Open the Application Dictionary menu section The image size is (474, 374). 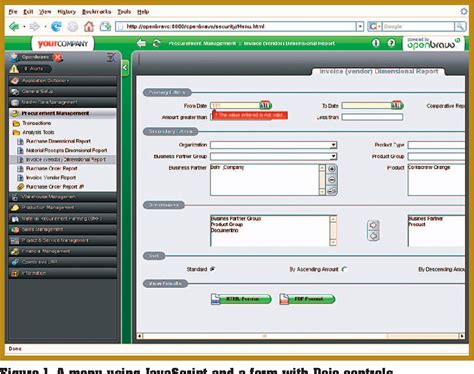pyautogui.click(x=63, y=81)
